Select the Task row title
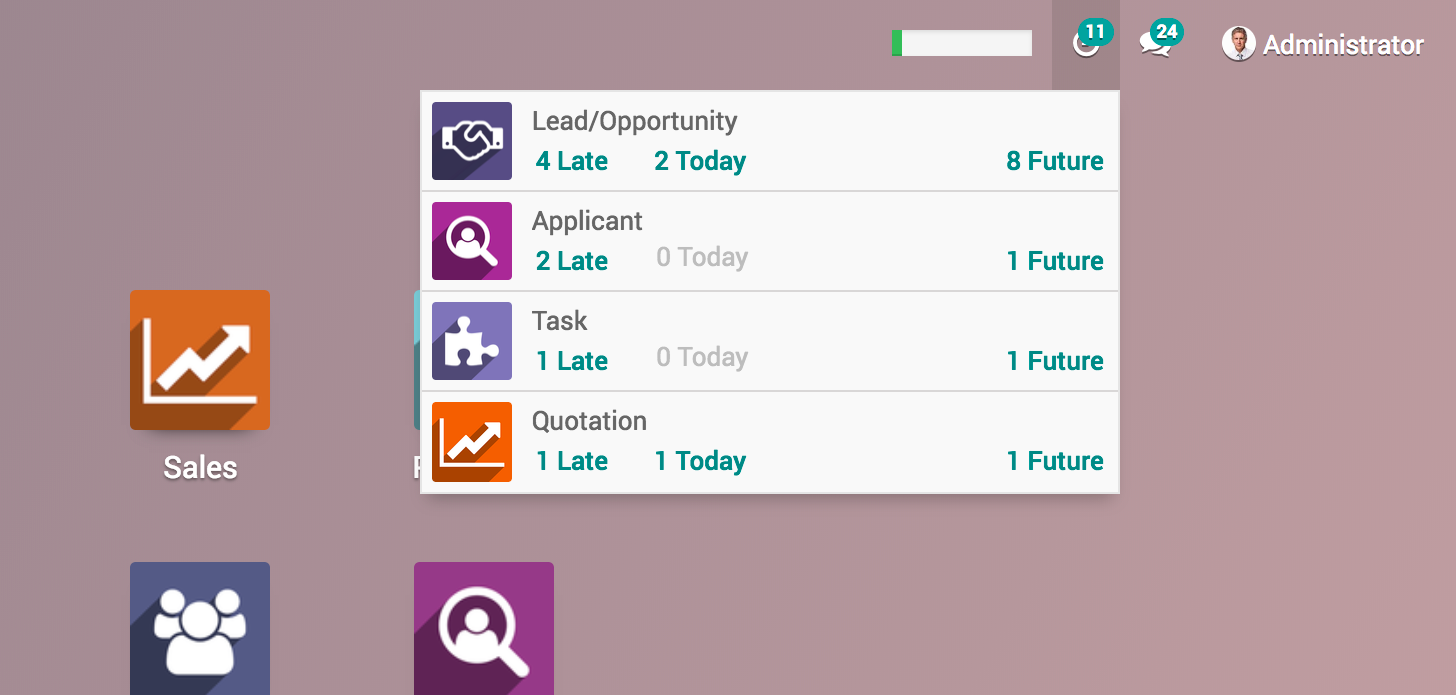 click(x=560, y=321)
